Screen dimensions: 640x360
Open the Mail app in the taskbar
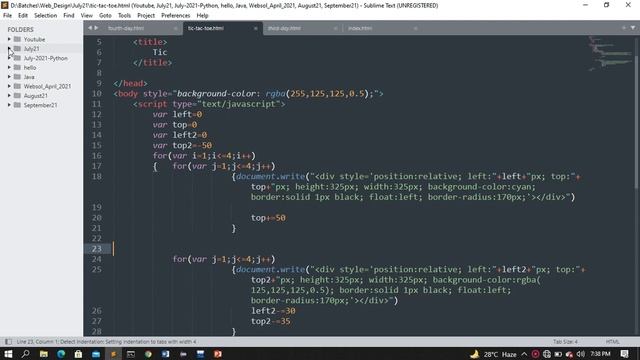point(96,354)
